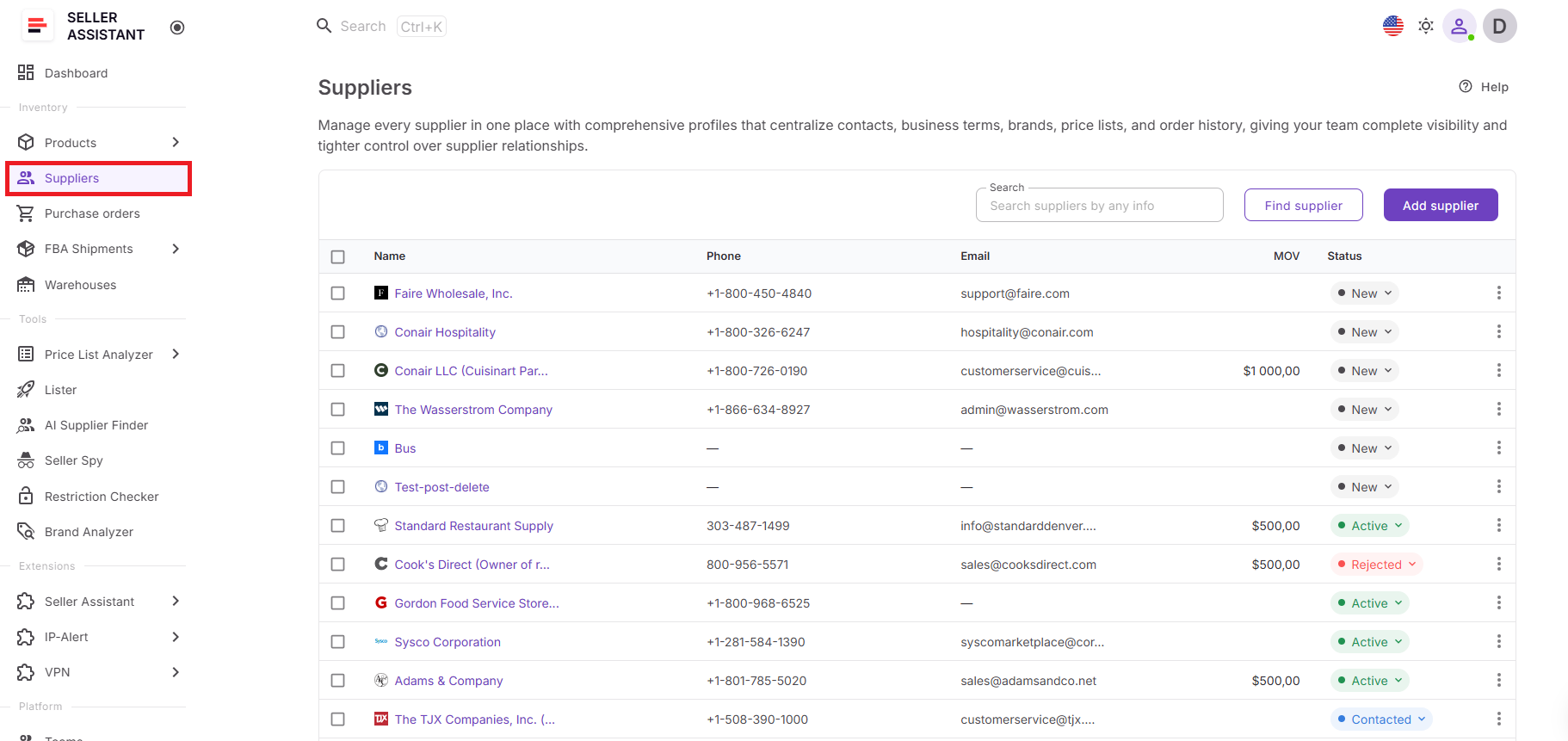Click the Find supplier button
Image resolution: width=1568 pixels, height=741 pixels.
(x=1303, y=205)
